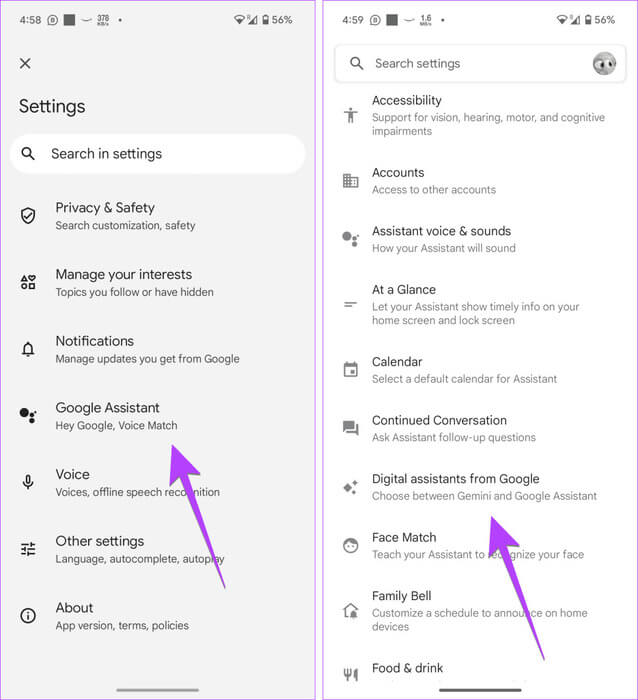Screen dimensions: 638x700
Task: Click the 4:58 clock in left status bar
Action: pyautogui.click(x=30, y=20)
